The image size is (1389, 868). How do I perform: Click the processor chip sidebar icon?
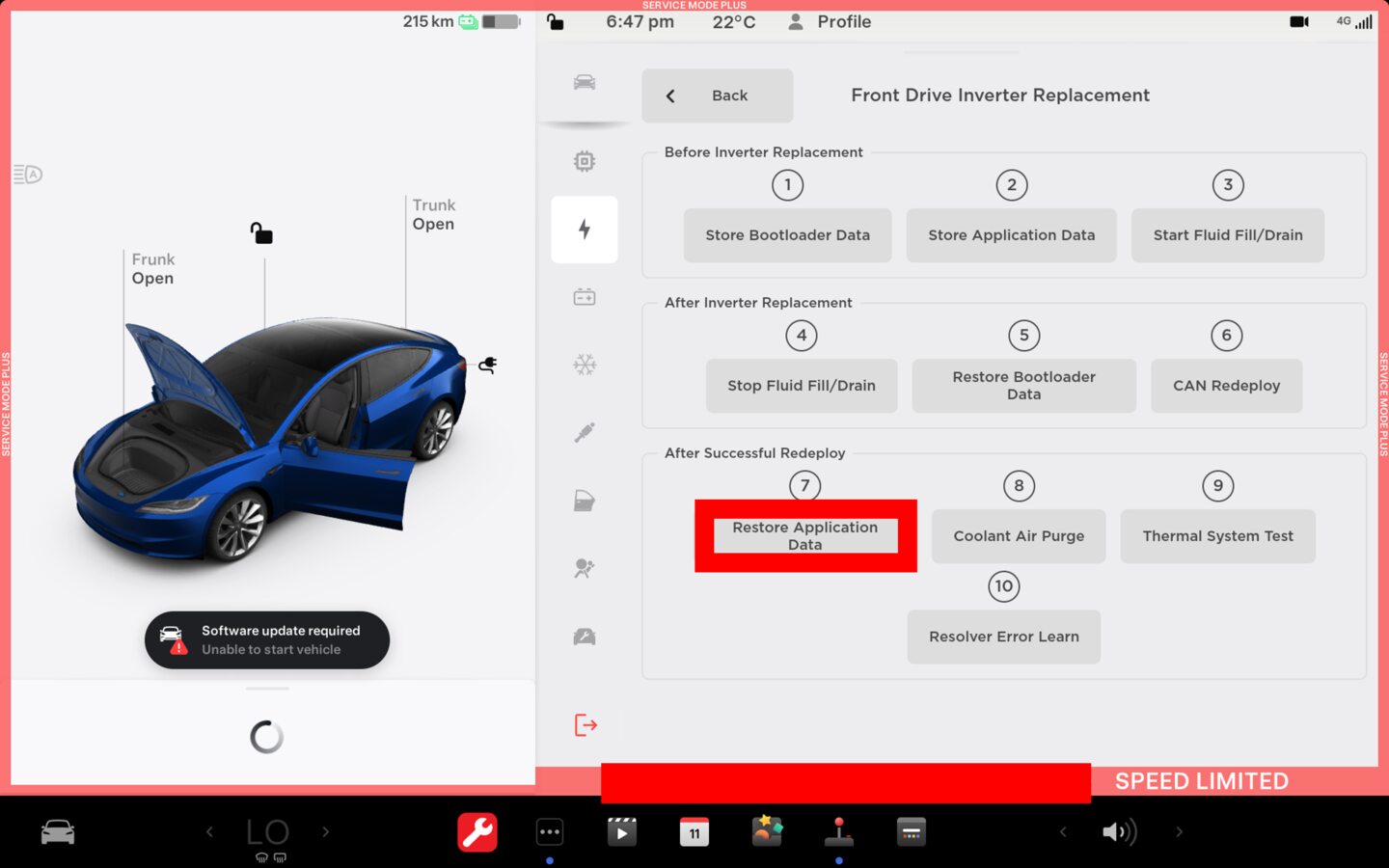(x=584, y=161)
